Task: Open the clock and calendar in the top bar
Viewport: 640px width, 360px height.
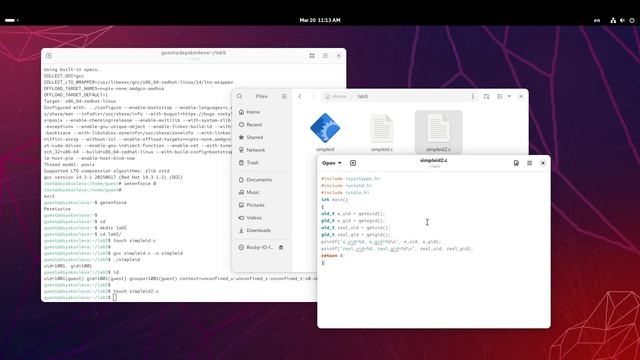Action: 320,20
